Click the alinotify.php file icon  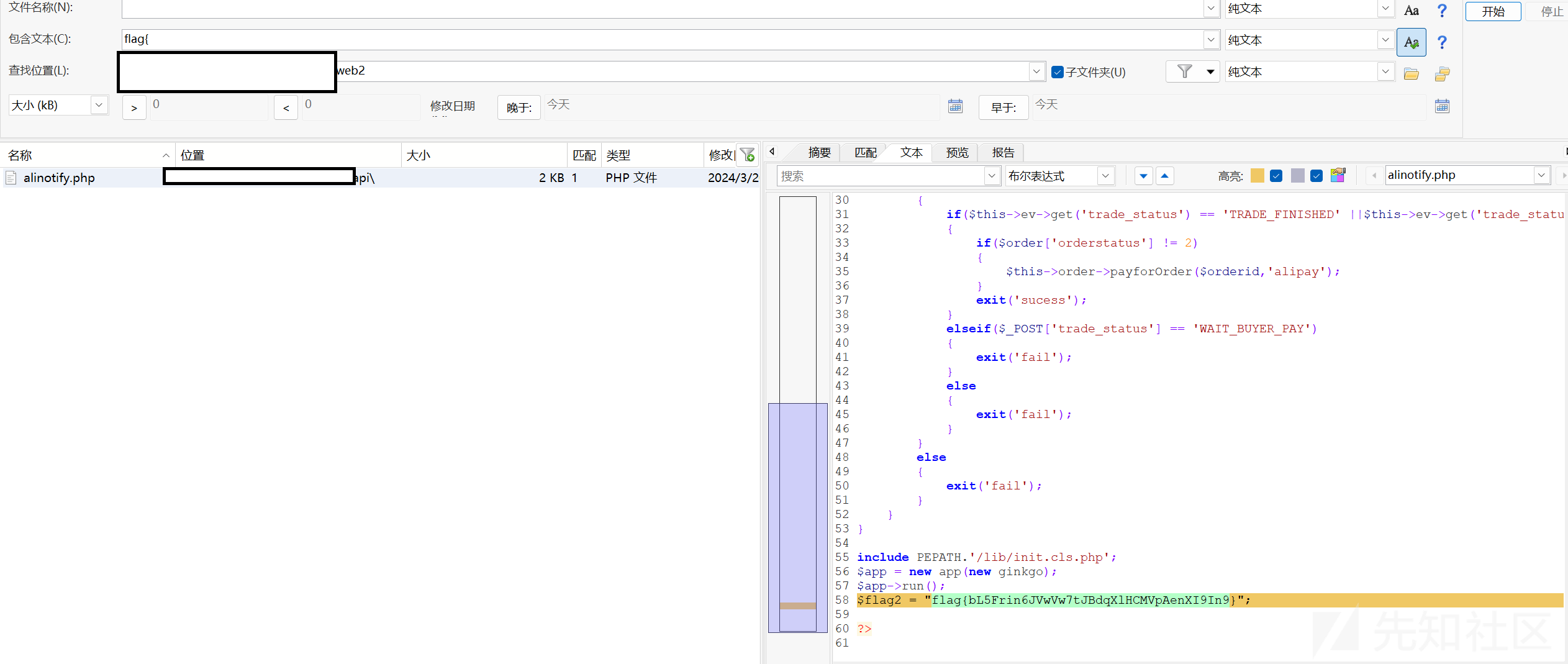click(11, 178)
